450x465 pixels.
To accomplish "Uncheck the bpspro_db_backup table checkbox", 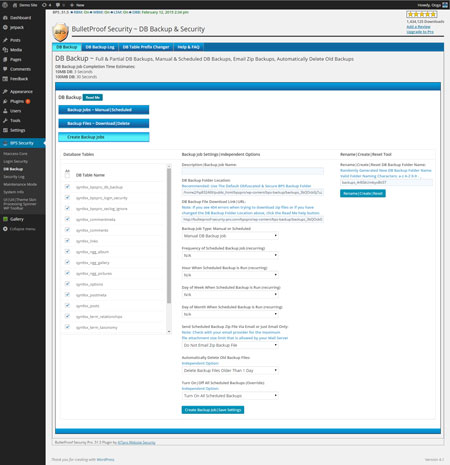I will (67, 187).
